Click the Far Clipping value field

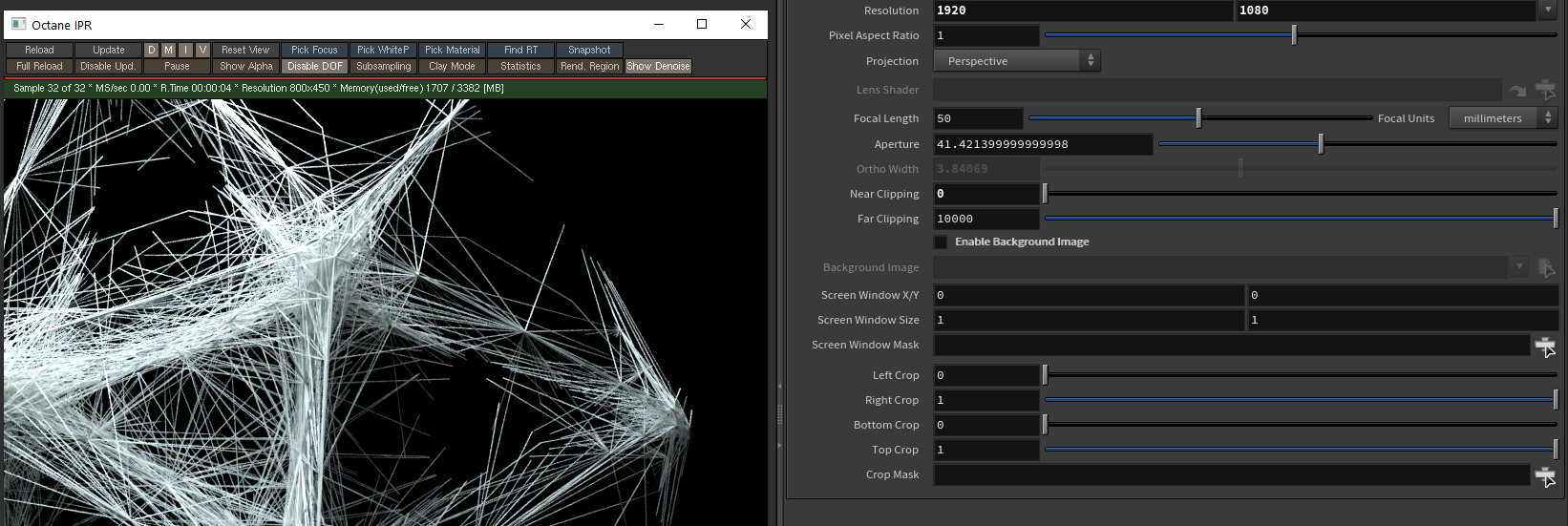pyautogui.click(x=986, y=219)
